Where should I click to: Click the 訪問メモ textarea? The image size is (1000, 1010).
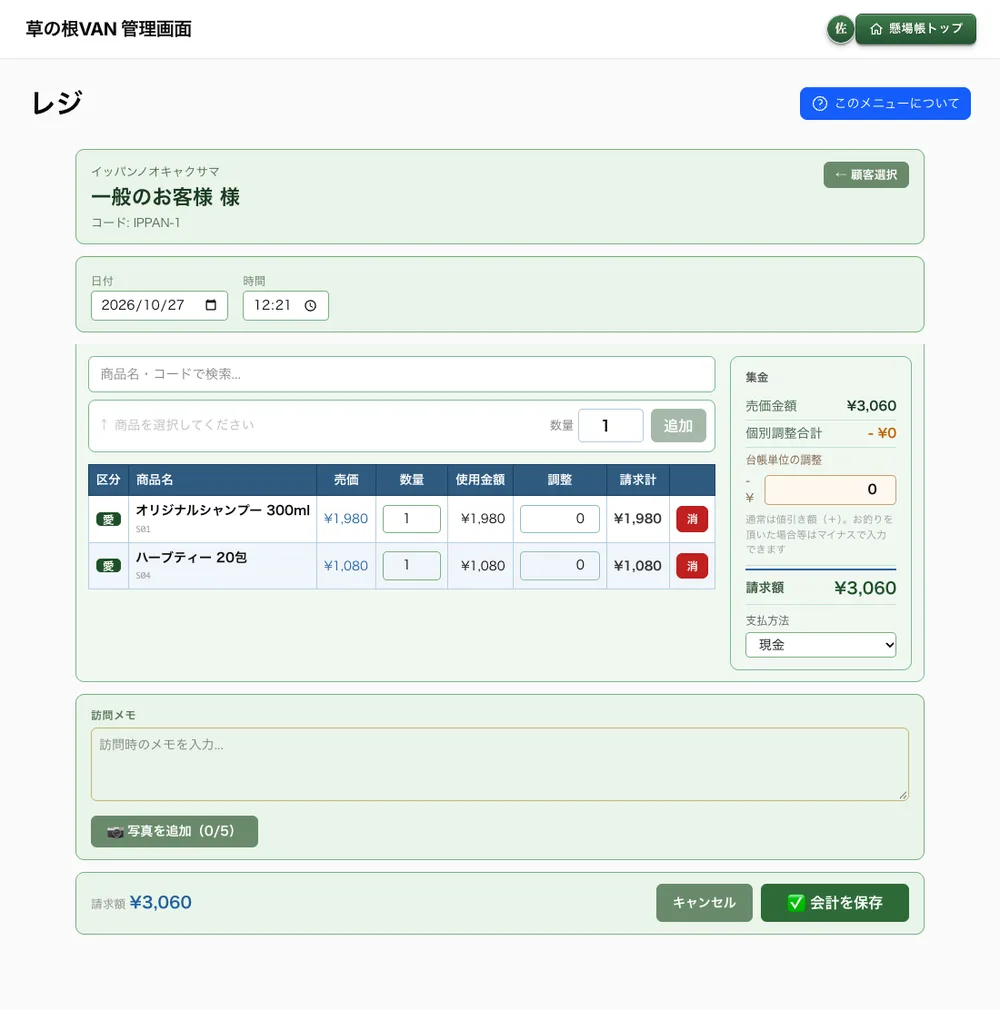pyautogui.click(x=500, y=765)
